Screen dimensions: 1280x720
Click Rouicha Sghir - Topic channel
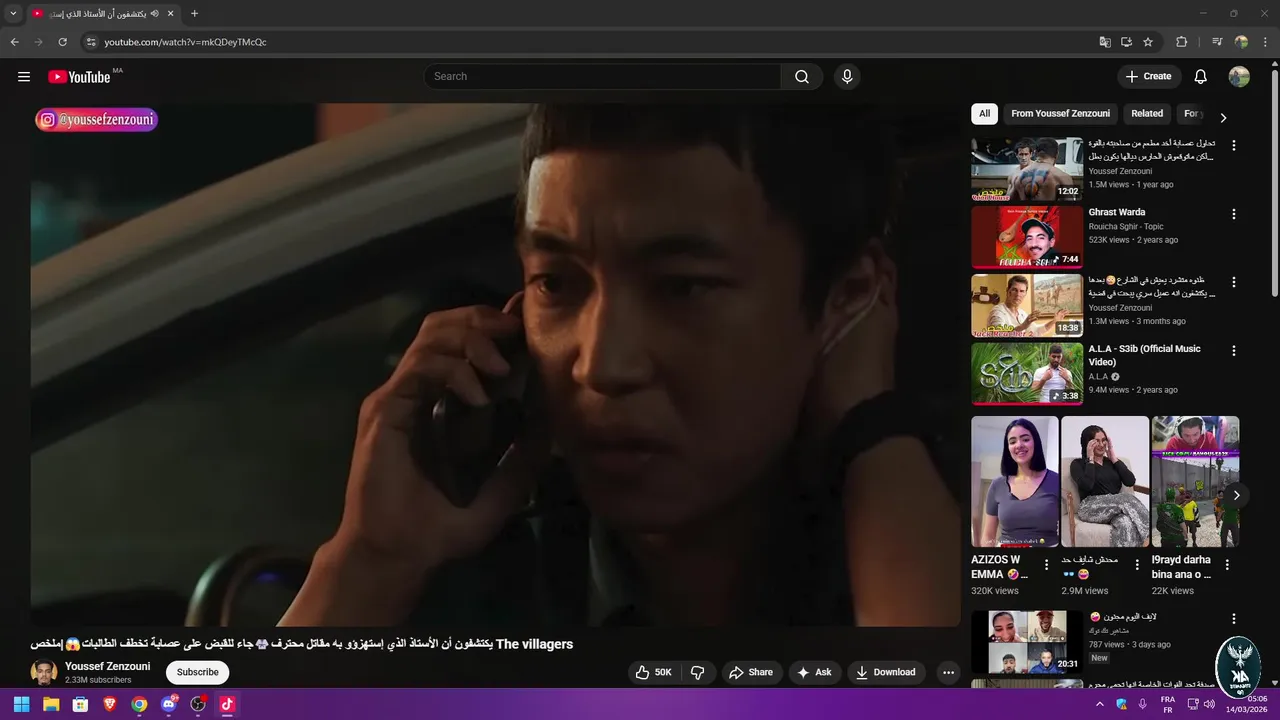[x=1126, y=227]
